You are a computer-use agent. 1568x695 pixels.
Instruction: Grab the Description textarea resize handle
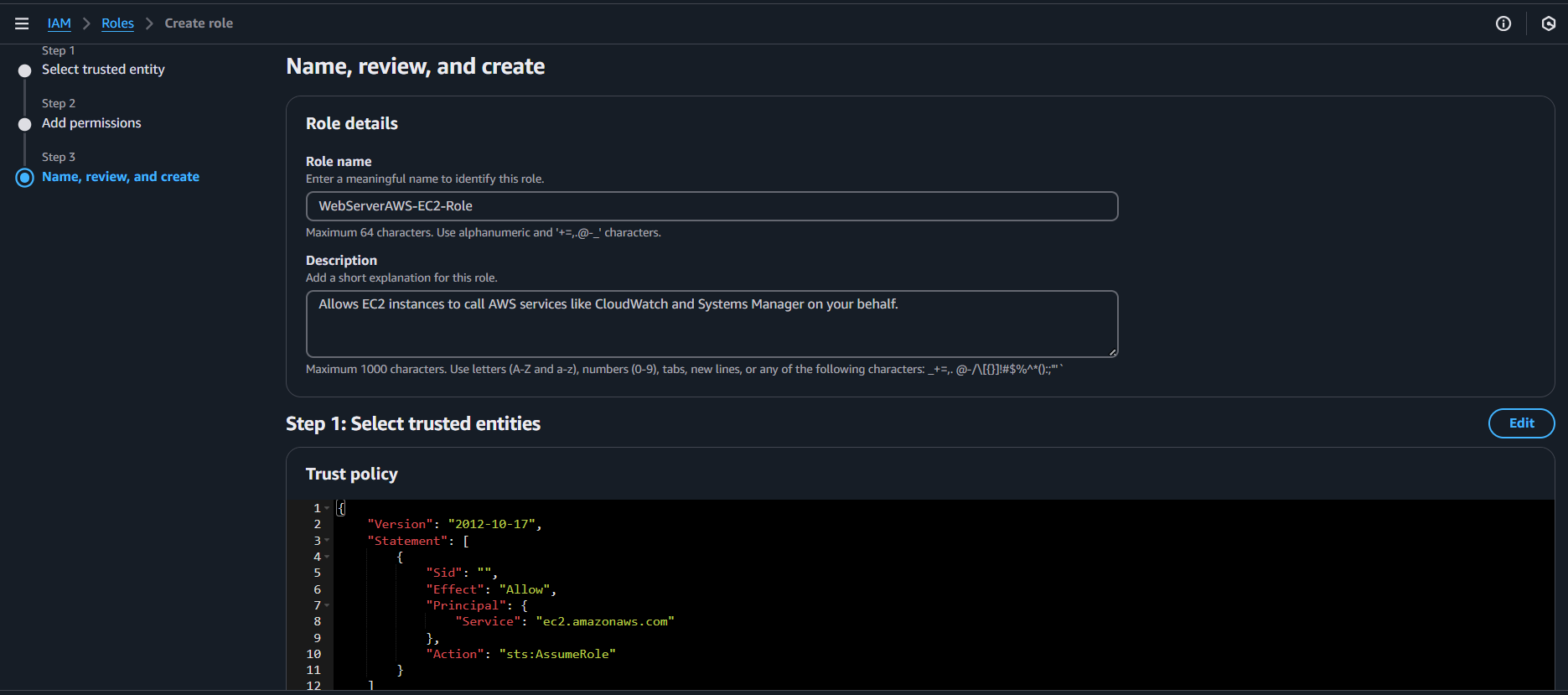[x=1113, y=352]
